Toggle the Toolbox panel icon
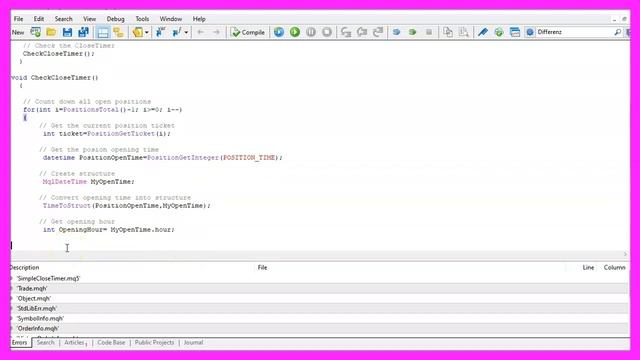Viewport: 640px width, 360px height. [x=103, y=32]
